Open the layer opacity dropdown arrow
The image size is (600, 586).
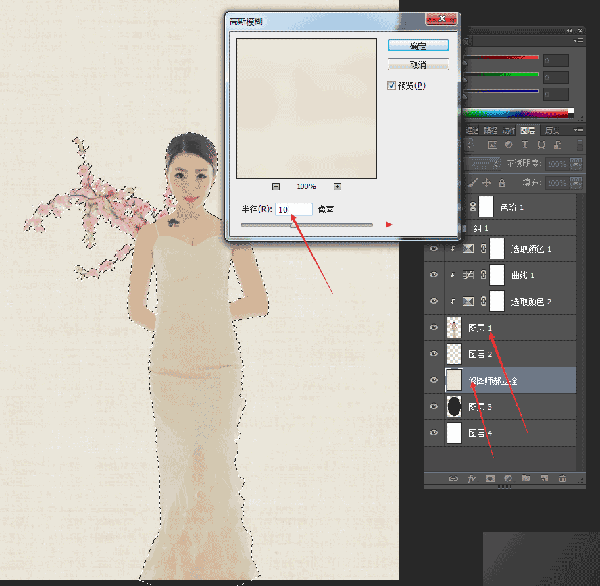576,163
